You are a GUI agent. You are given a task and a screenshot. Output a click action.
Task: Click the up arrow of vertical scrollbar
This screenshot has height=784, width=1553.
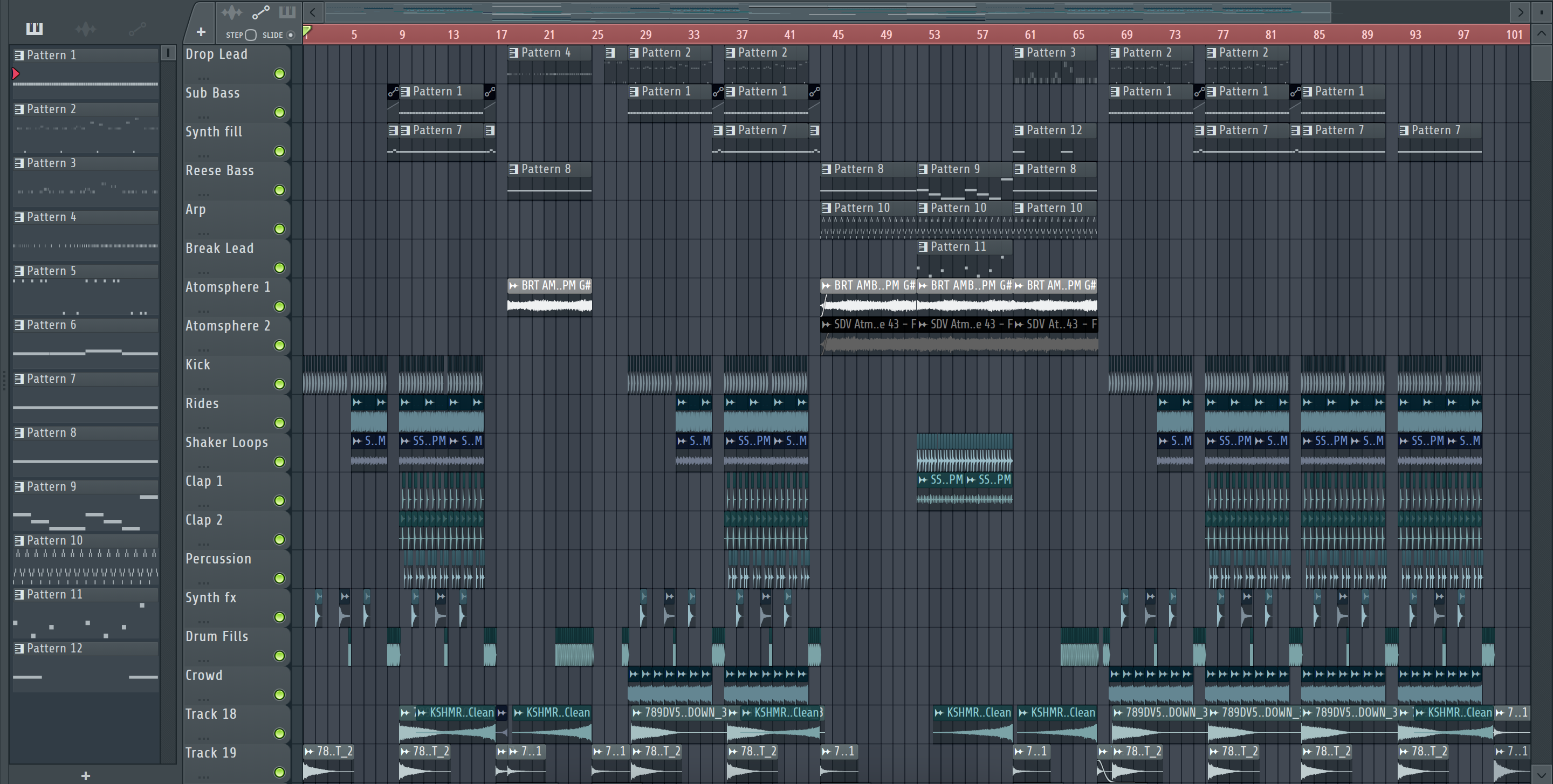click(1542, 34)
